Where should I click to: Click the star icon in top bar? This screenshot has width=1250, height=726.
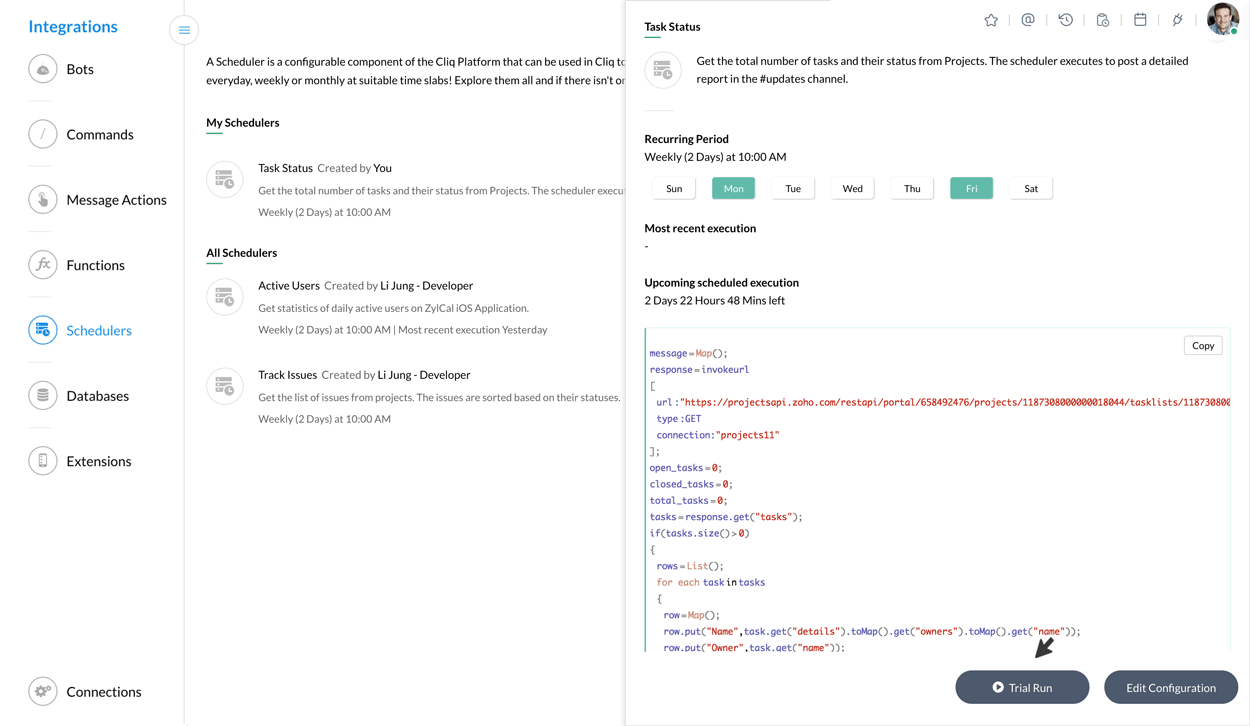(x=991, y=20)
